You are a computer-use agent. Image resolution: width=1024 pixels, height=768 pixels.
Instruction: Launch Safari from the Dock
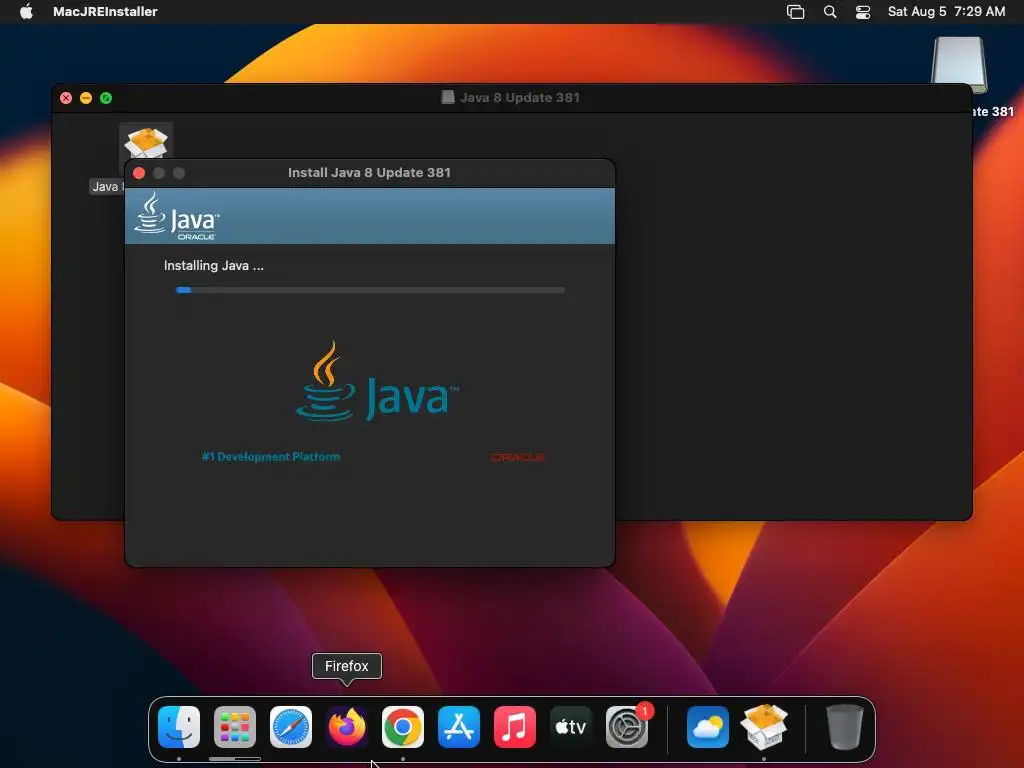point(291,727)
